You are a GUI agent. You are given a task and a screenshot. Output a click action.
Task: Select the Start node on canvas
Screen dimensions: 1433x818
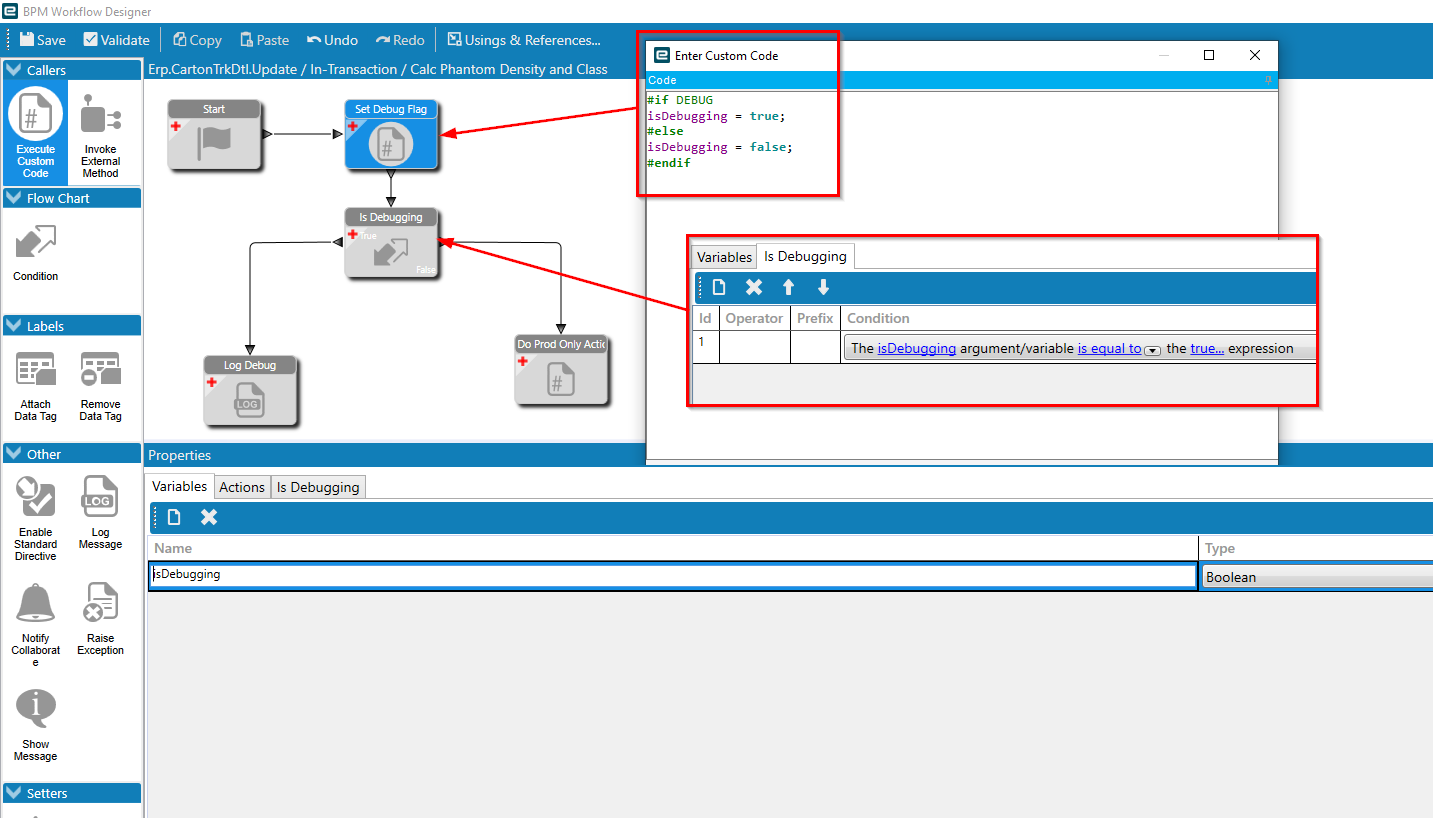coord(214,134)
